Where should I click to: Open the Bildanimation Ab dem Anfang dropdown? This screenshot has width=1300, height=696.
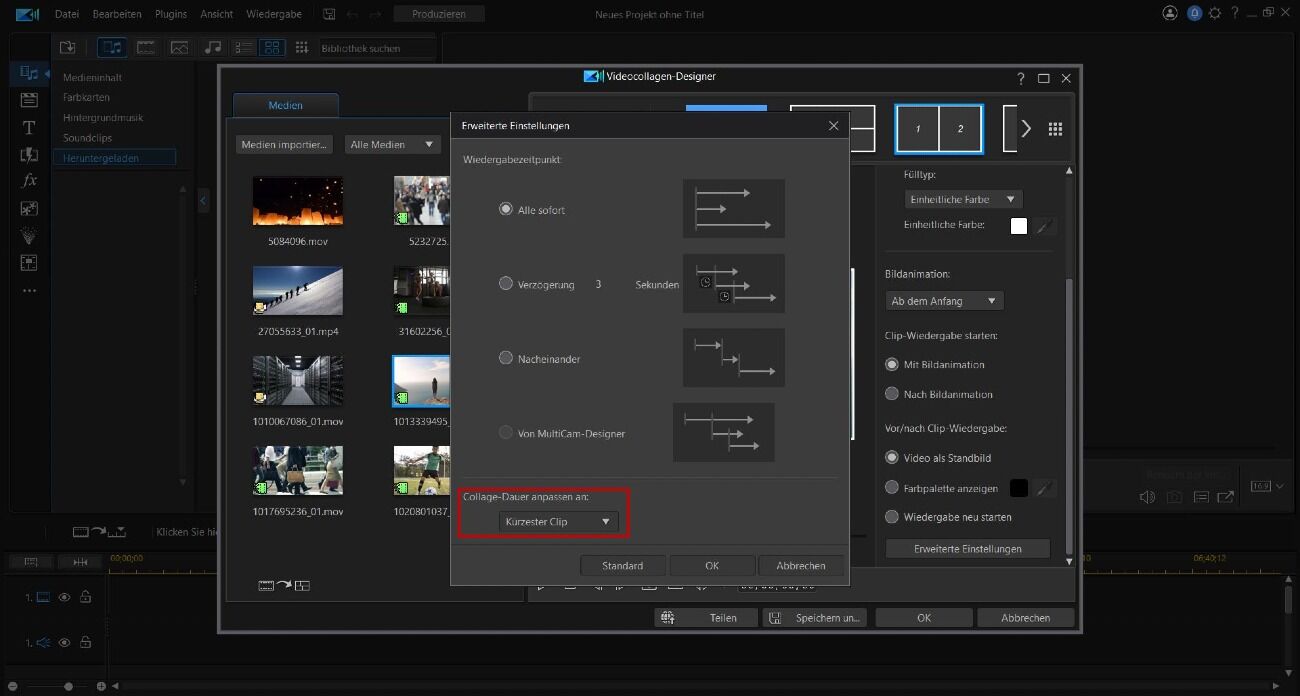pyautogui.click(x=944, y=301)
